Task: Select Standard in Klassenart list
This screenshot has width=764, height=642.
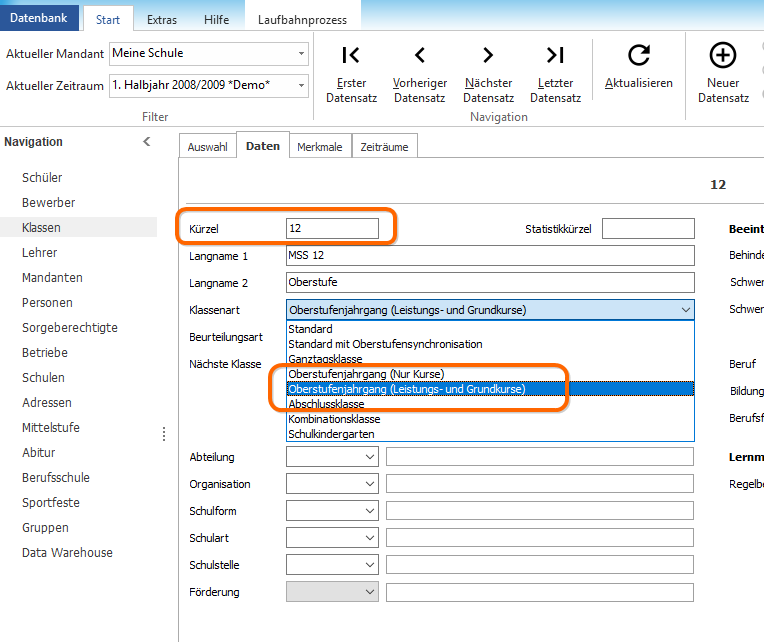Action: [490, 329]
